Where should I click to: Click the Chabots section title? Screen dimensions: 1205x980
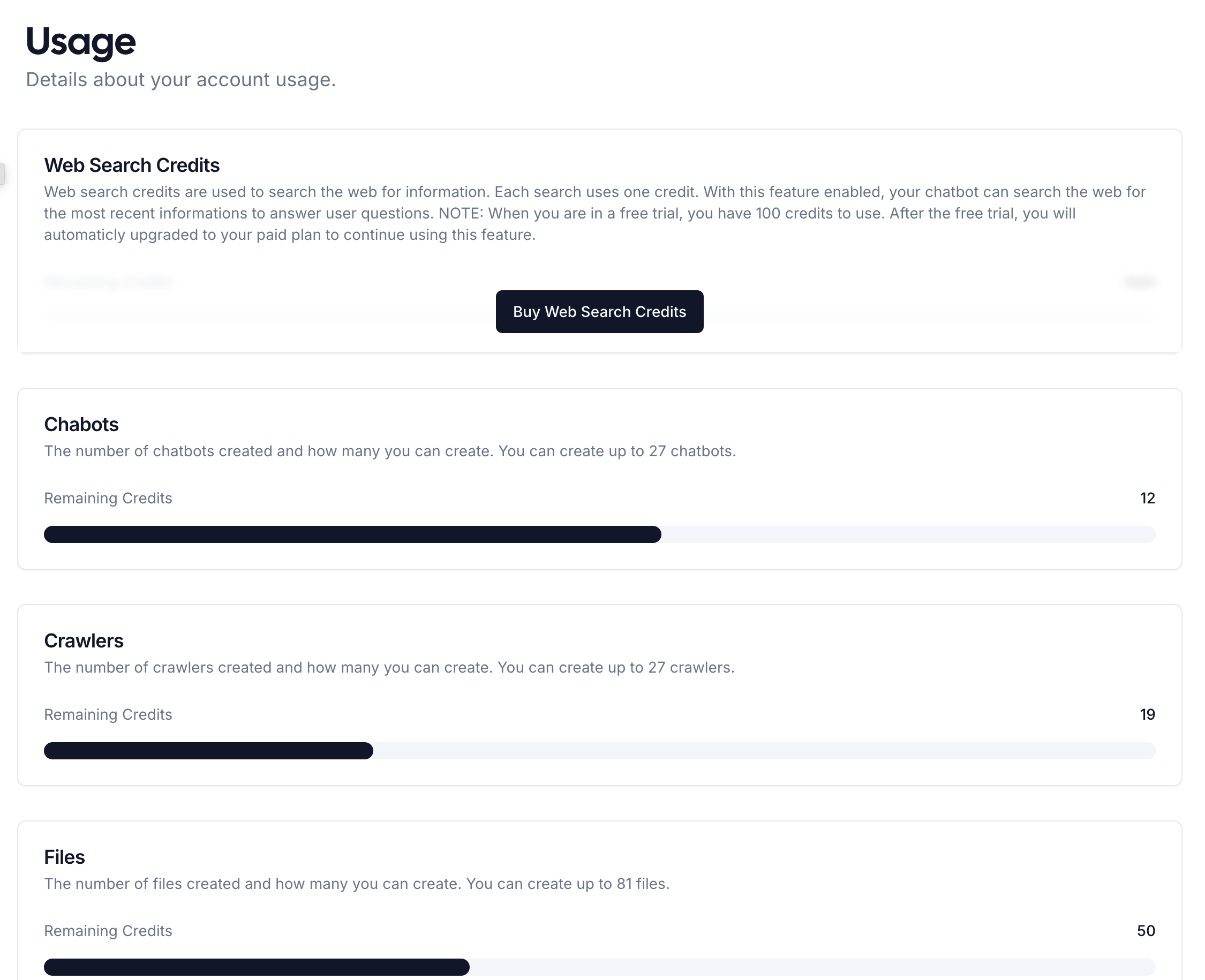[81, 424]
